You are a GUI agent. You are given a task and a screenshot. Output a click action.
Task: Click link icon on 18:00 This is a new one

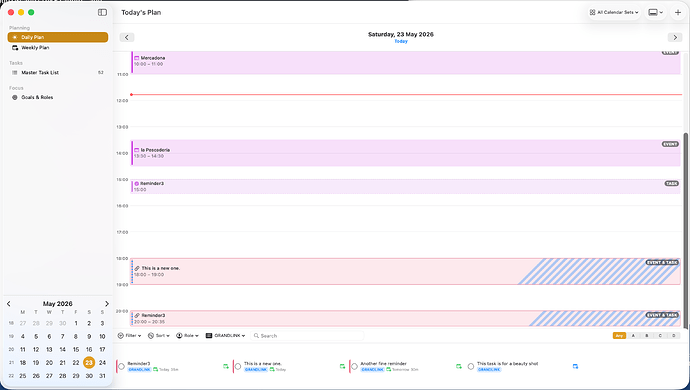click(x=137, y=268)
